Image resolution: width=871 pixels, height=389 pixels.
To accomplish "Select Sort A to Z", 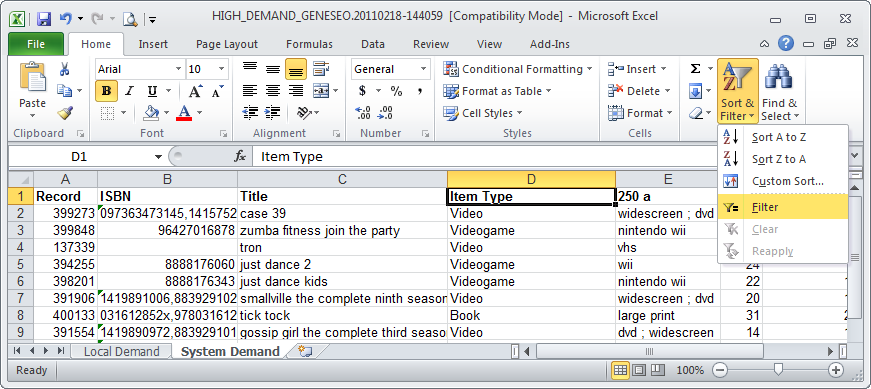I will 783,137.
